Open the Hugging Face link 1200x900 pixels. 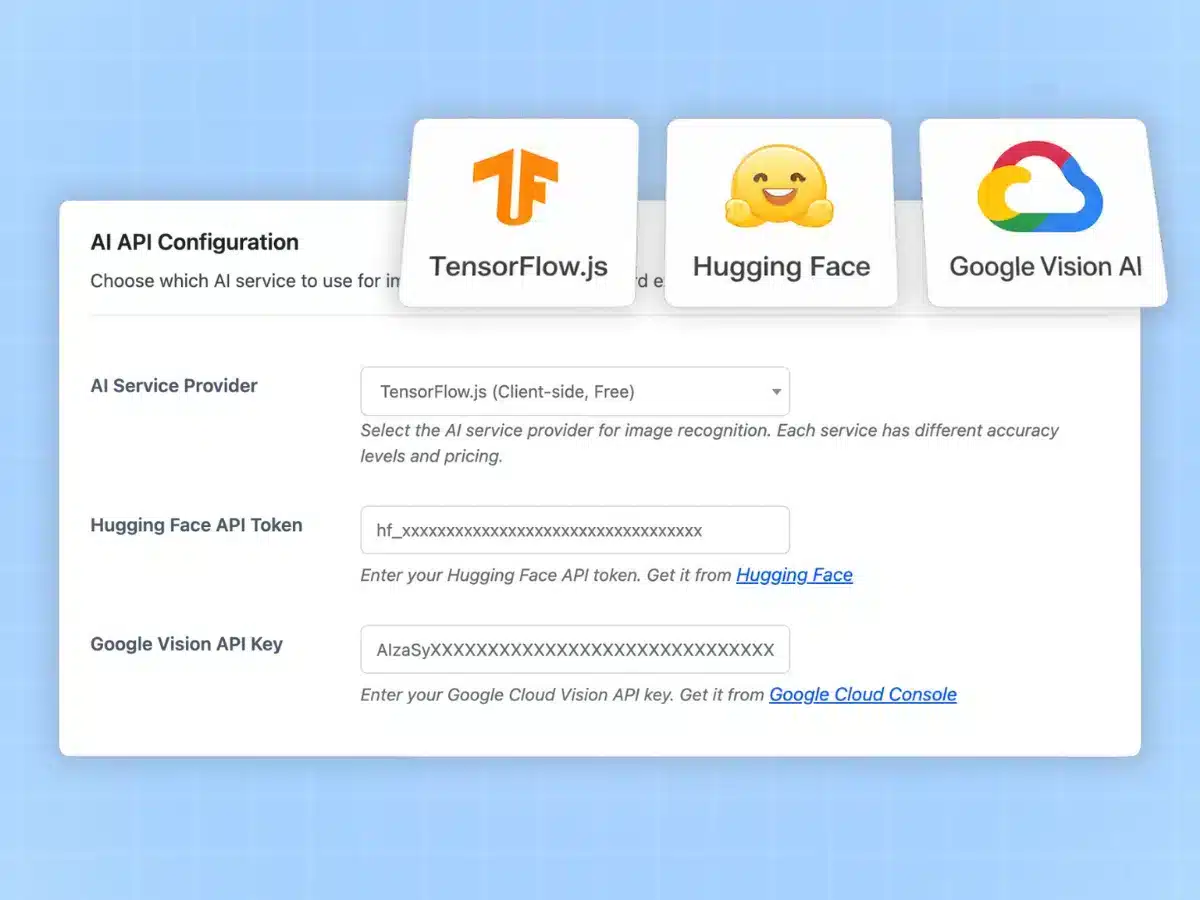tap(795, 575)
